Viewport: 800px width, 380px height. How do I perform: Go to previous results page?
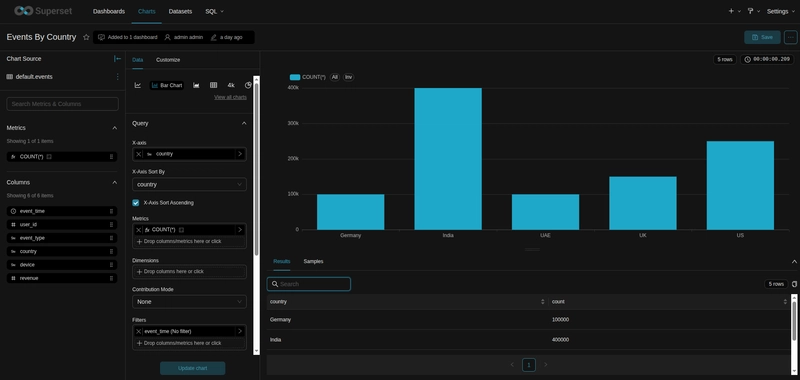pyautogui.click(x=512, y=365)
